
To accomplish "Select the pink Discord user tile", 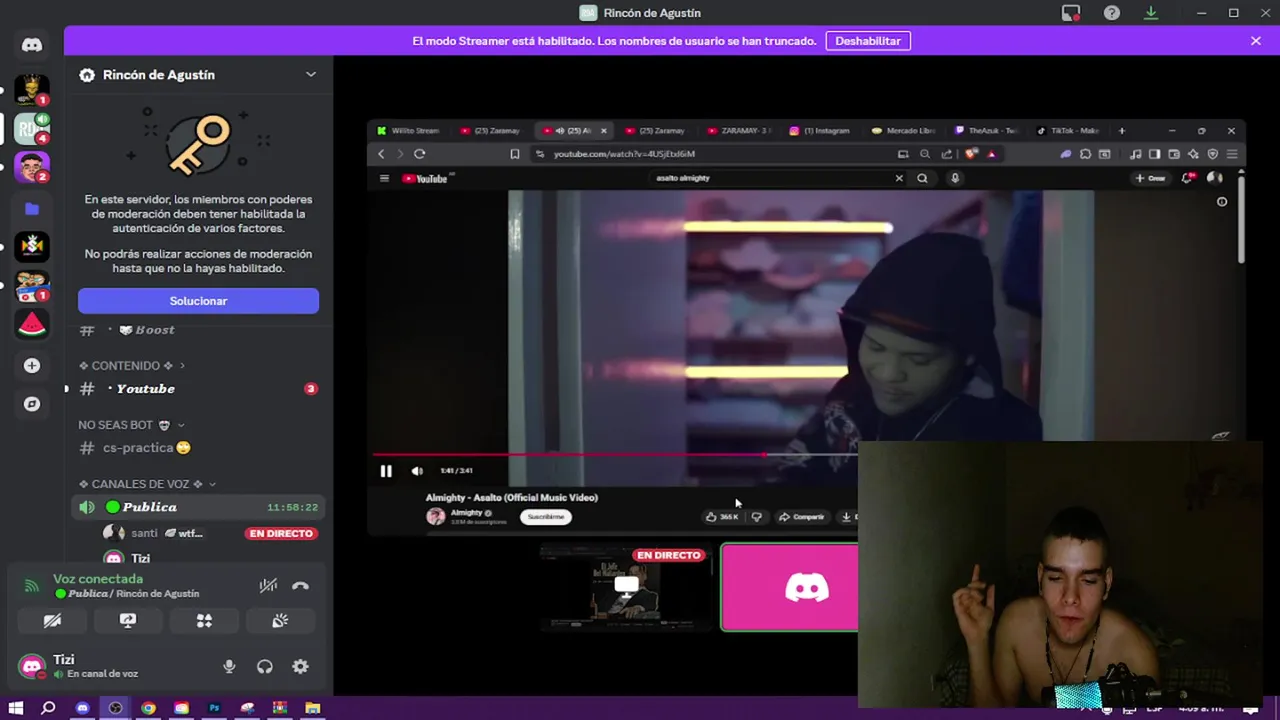I will tap(790, 587).
